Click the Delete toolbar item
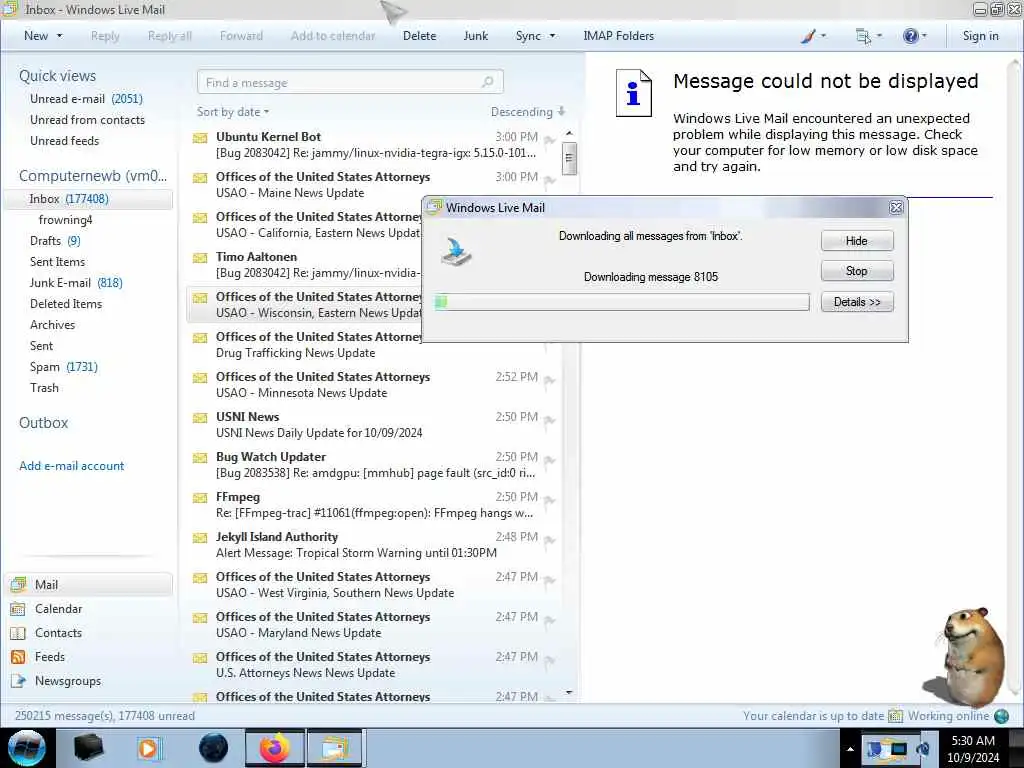The height and width of the screenshot is (768, 1024). pos(419,36)
